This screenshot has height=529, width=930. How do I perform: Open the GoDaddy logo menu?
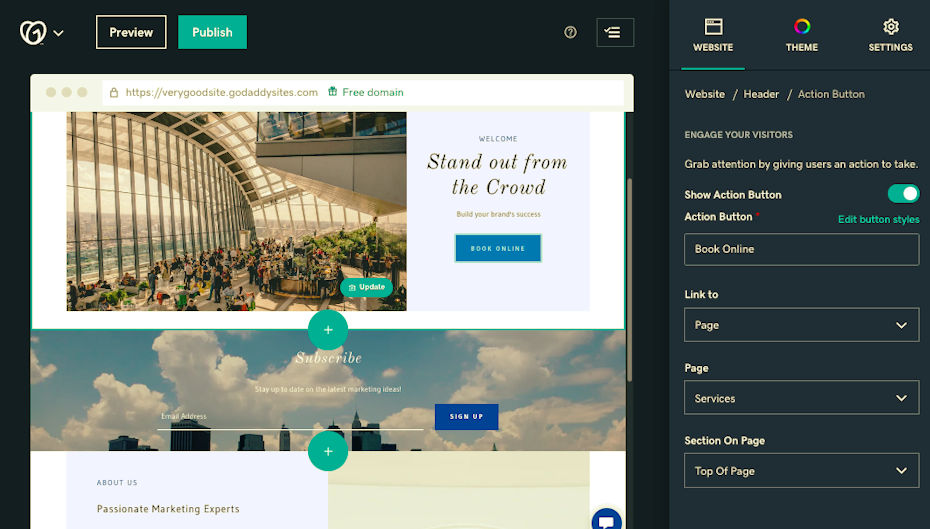pos(42,33)
